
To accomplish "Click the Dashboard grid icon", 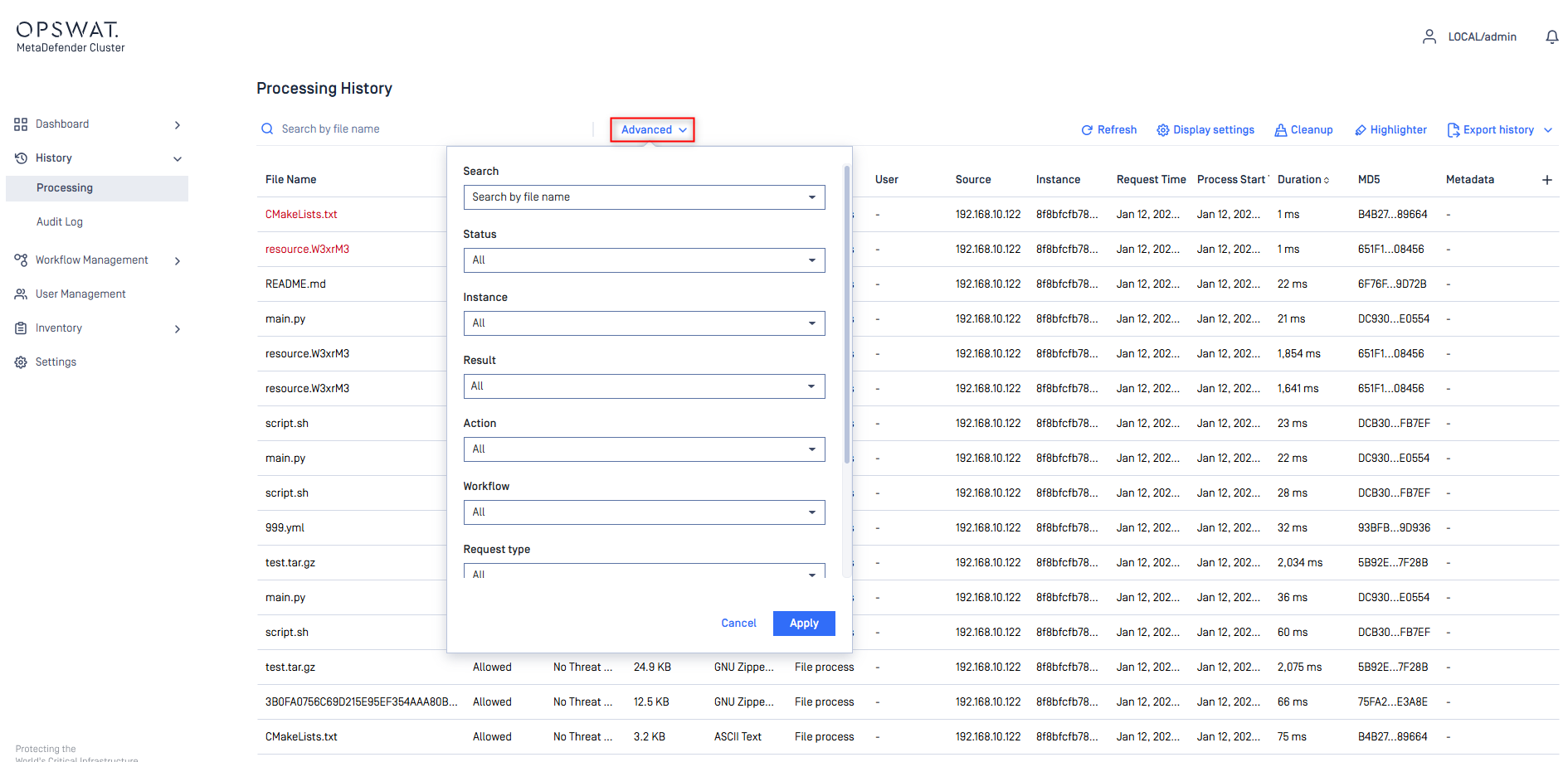I will click(x=21, y=124).
